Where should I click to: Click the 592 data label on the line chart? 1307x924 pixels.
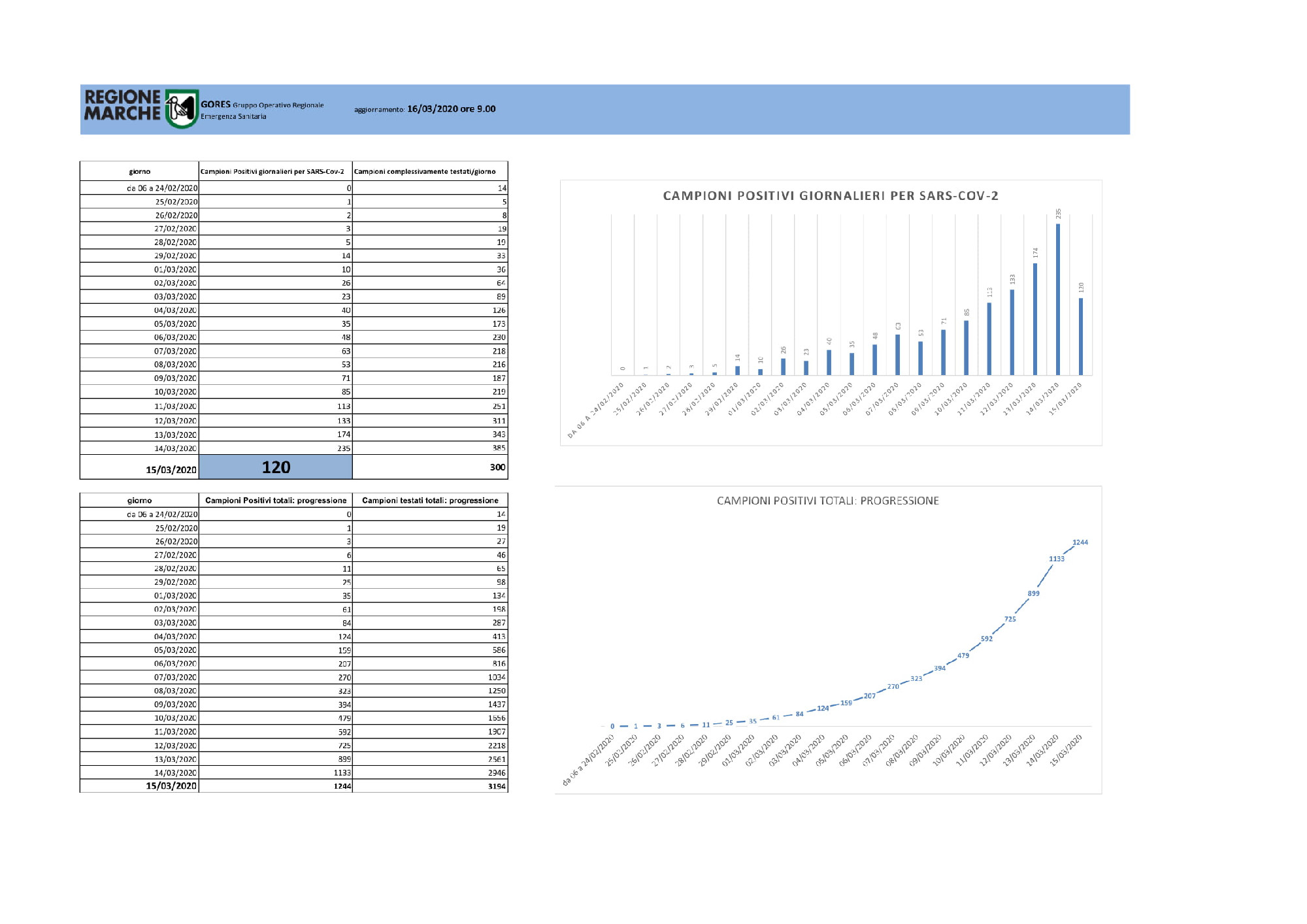987,638
